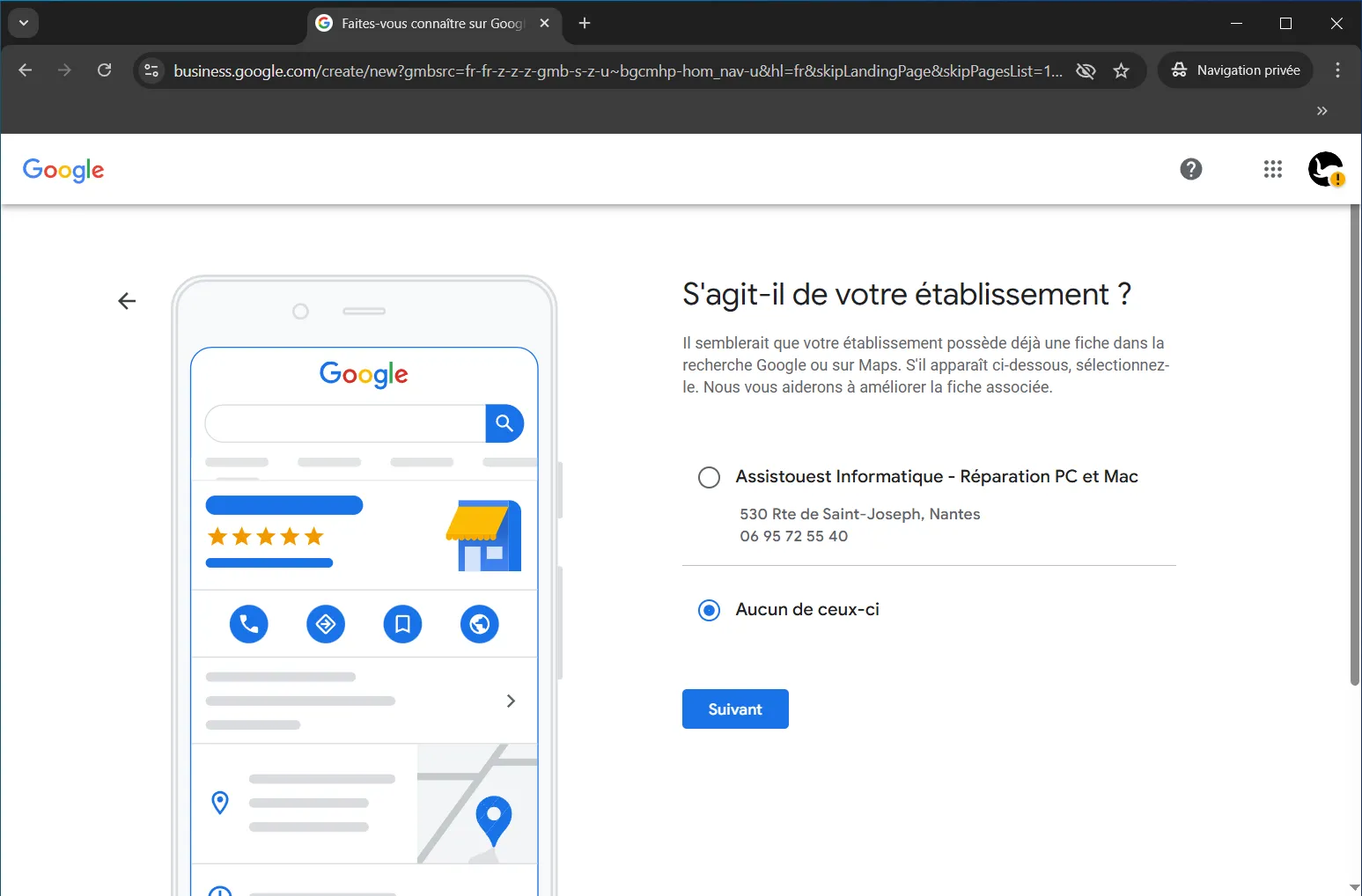Bookmark this page with the star icon
Viewport: 1362px width, 896px height.
pyautogui.click(x=1121, y=71)
